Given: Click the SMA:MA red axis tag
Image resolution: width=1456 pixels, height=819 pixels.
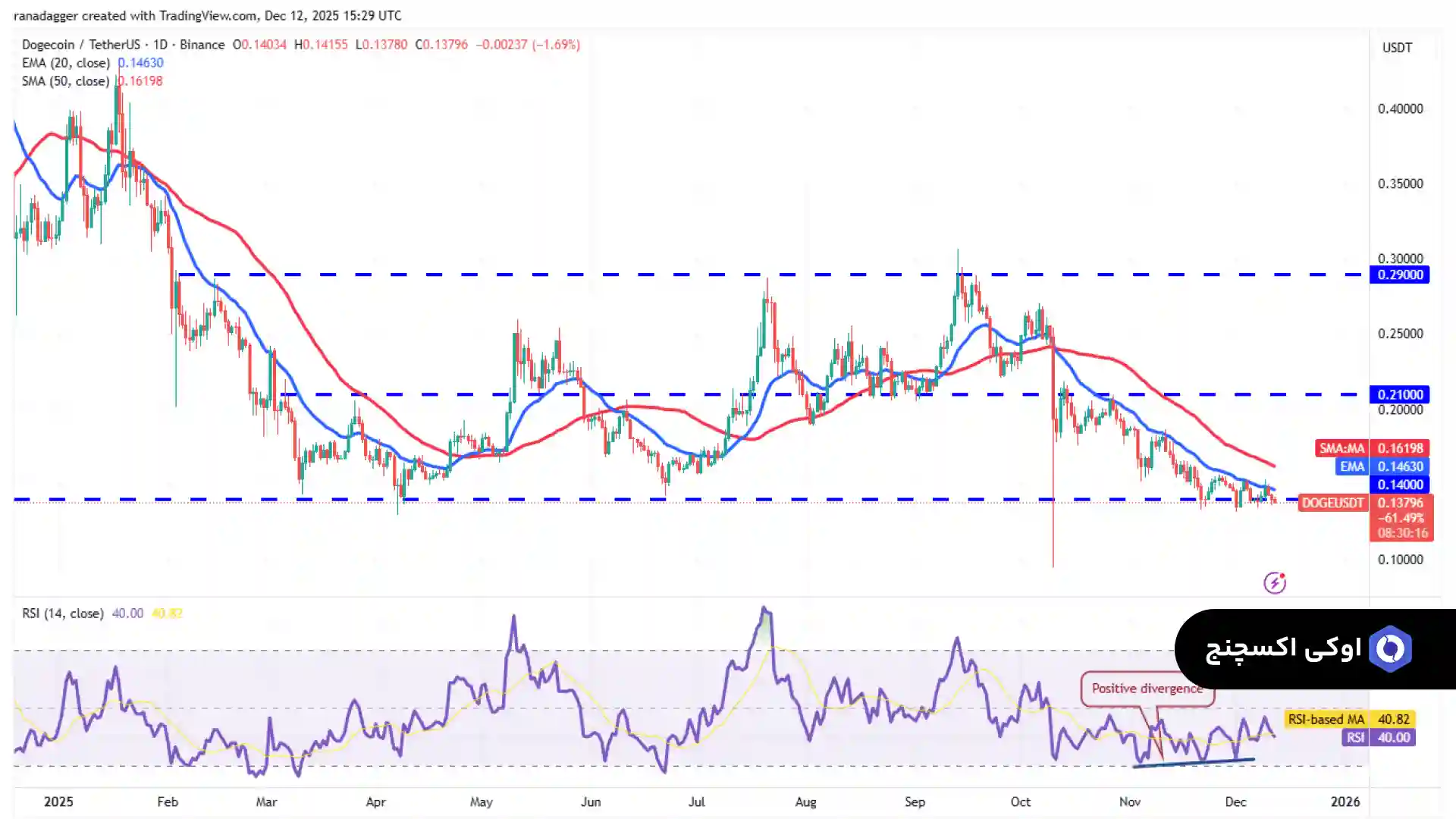Looking at the screenshot, I should (1341, 448).
